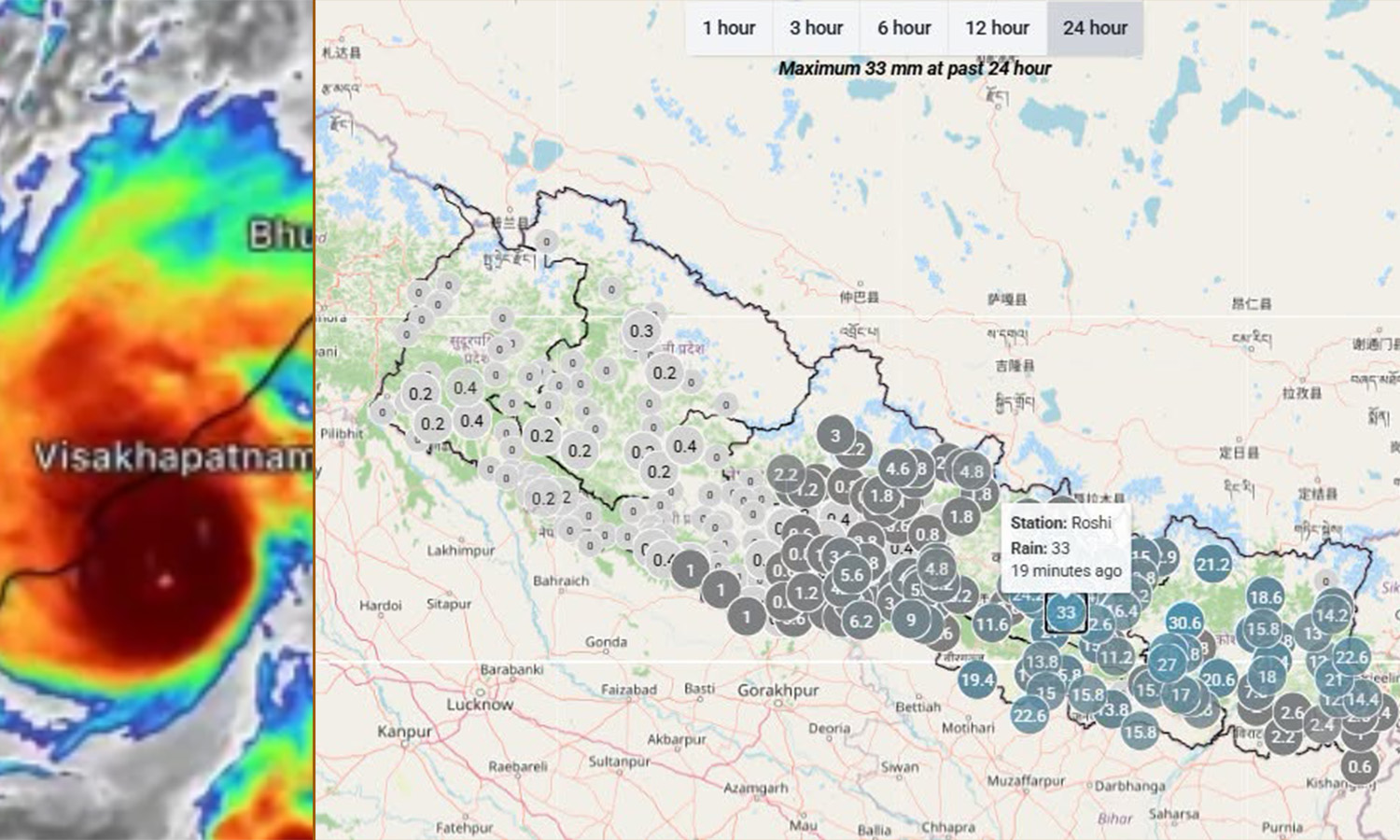Click the Darbhanga city label

click(1129, 786)
